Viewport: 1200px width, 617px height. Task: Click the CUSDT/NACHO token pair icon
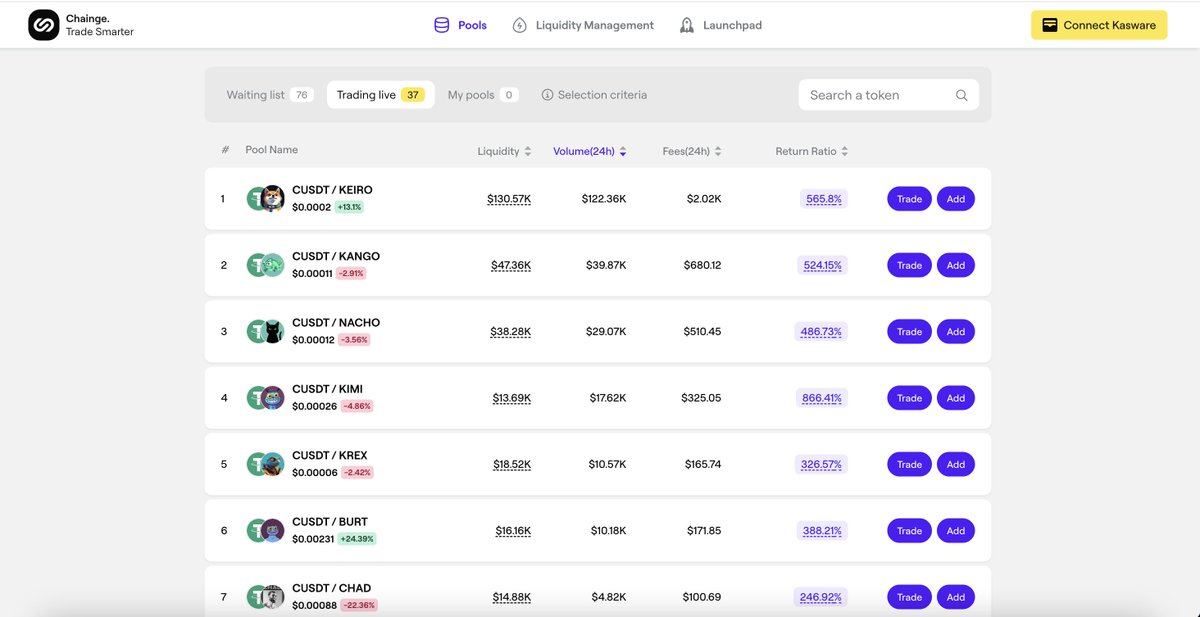point(265,331)
